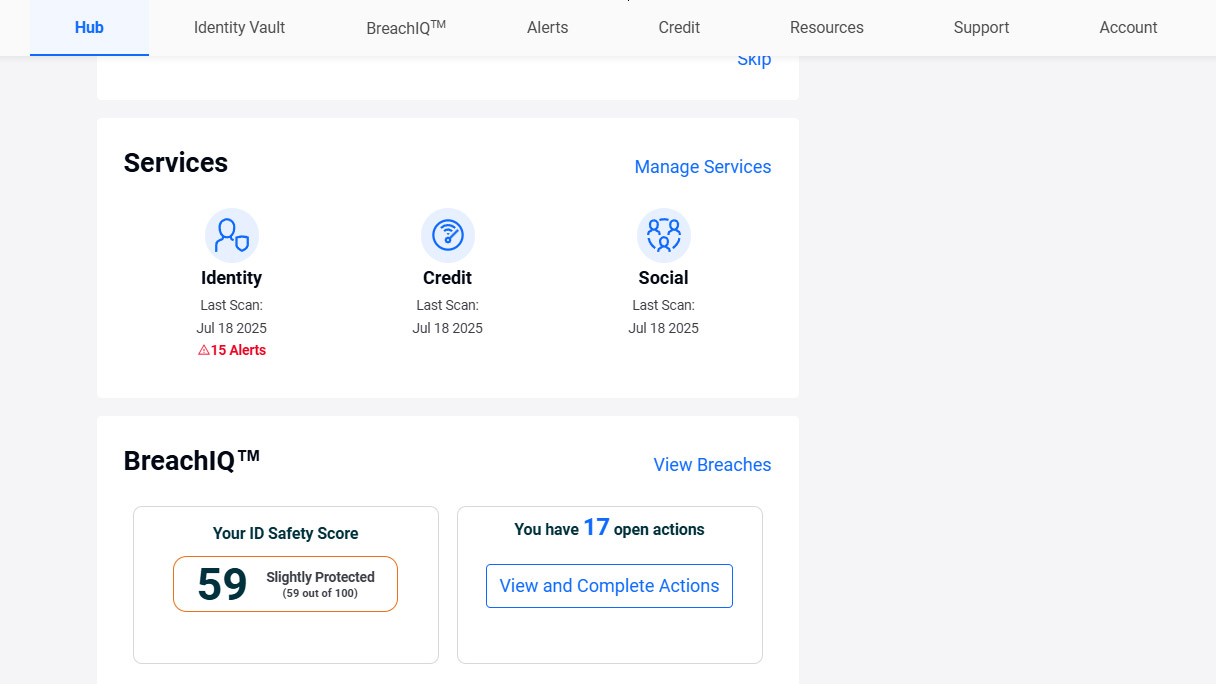The height and width of the screenshot is (684, 1216).
Task: Open the BreachIQ navigation tab
Action: (x=406, y=28)
